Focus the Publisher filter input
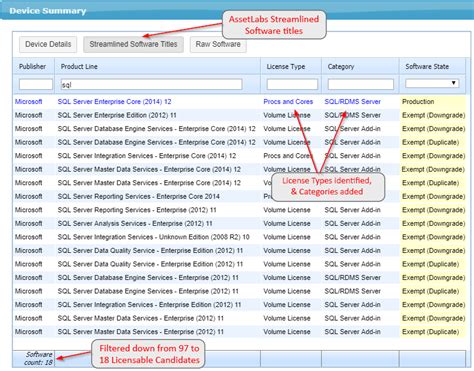 pos(36,84)
